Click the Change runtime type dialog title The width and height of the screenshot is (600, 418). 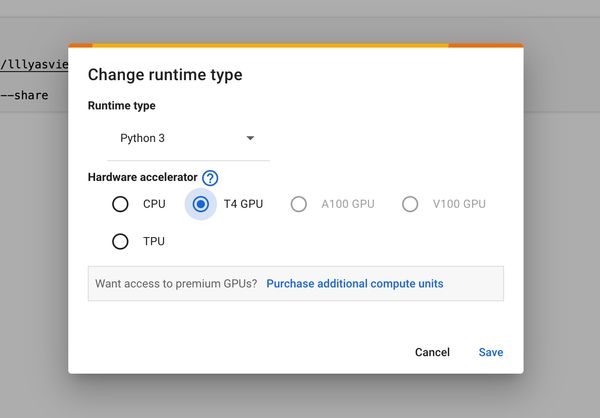(x=165, y=75)
